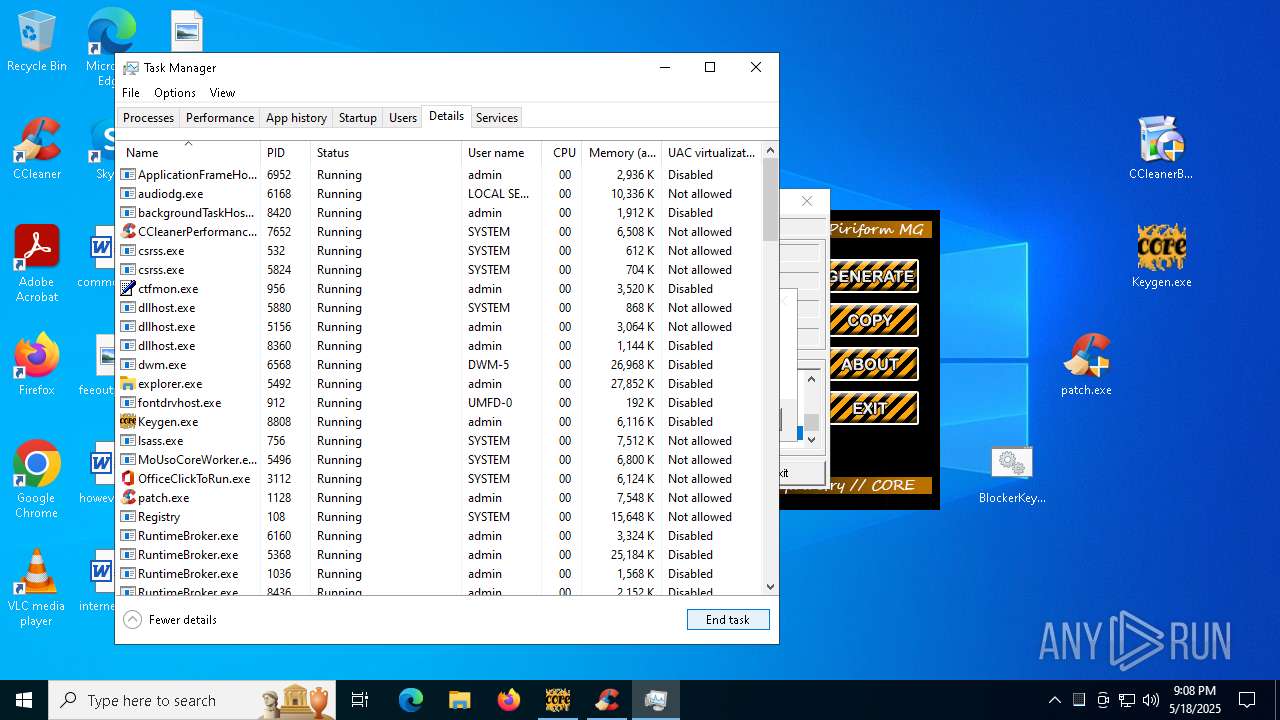Switch to the Performance tab
This screenshot has width=1280, height=720.
220,118
